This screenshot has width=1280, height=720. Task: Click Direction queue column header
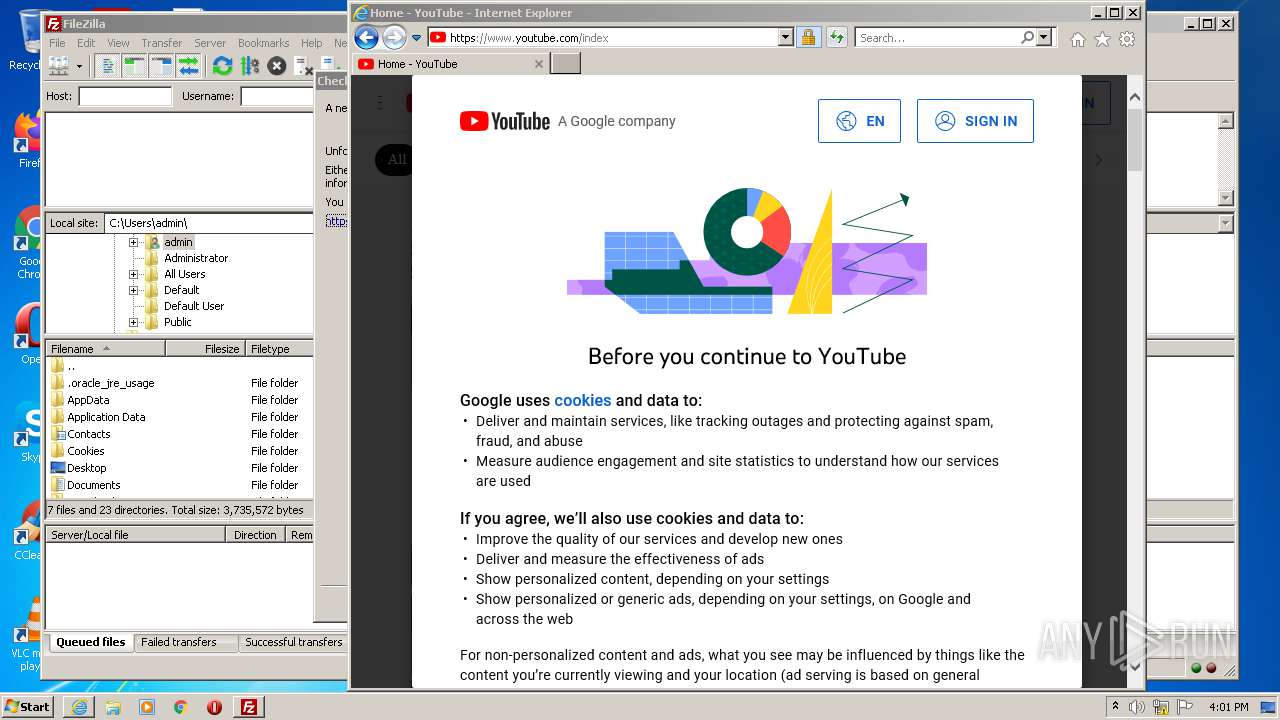255,535
